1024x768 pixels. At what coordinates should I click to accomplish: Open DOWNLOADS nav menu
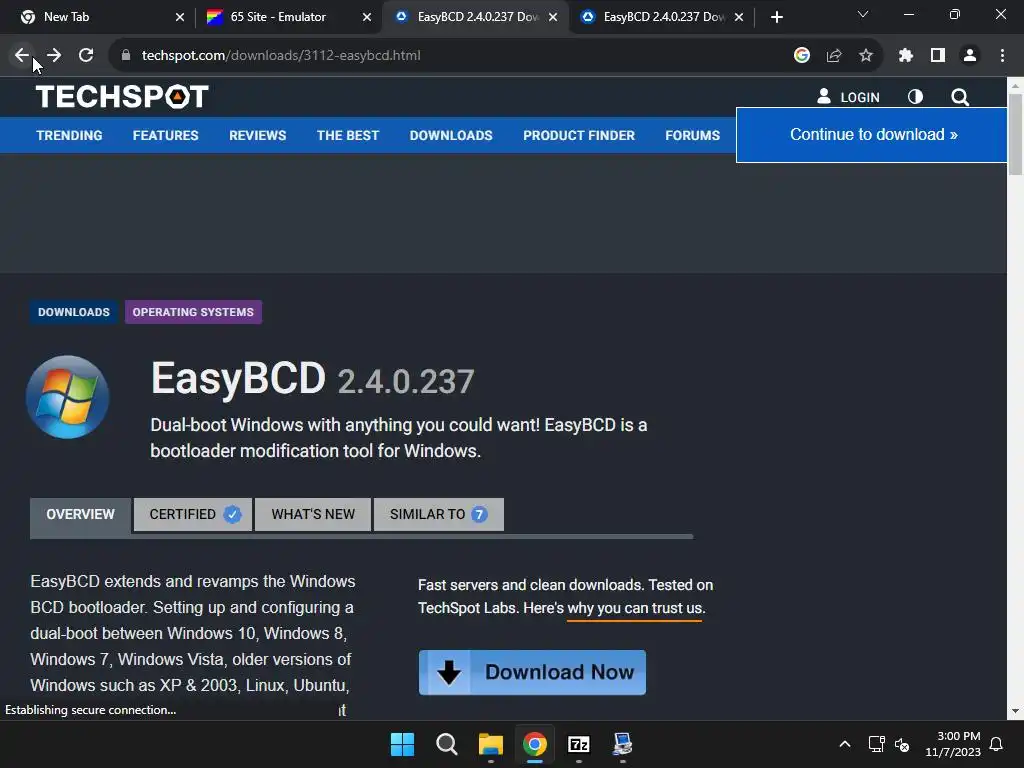451,135
